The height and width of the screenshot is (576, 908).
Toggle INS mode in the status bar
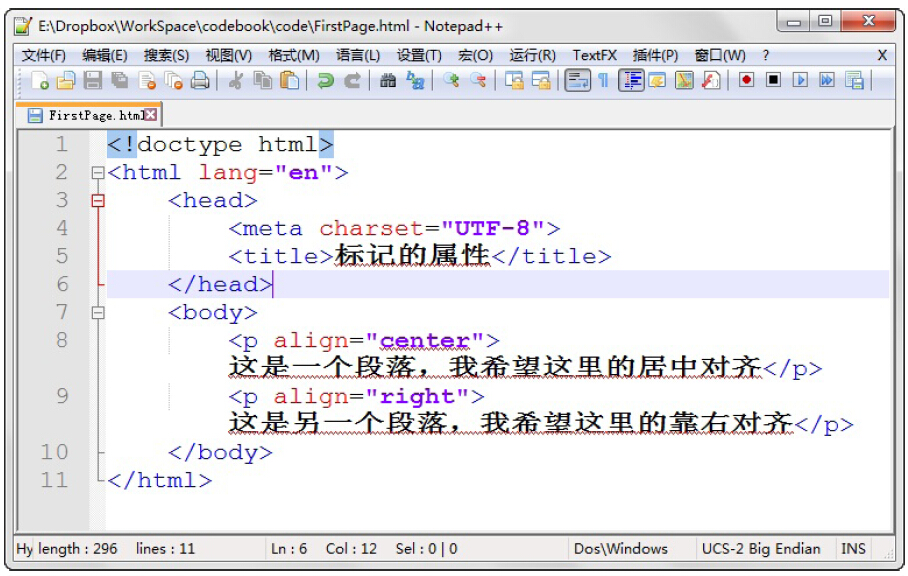[853, 548]
